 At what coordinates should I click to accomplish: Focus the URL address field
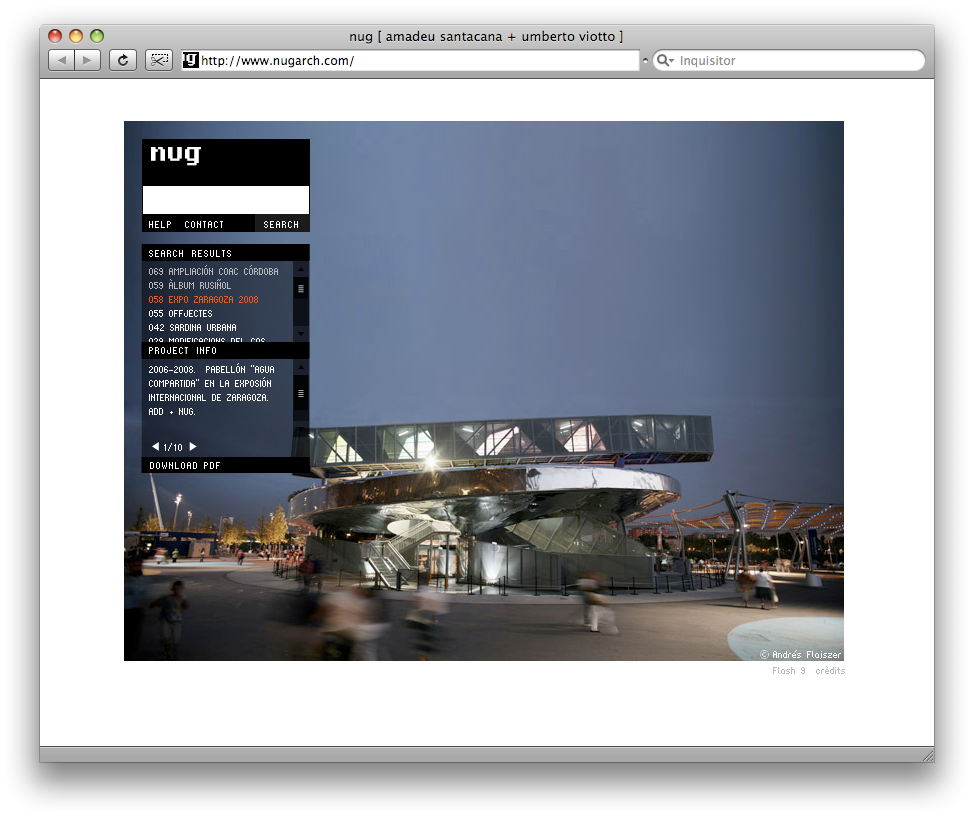[x=410, y=60]
